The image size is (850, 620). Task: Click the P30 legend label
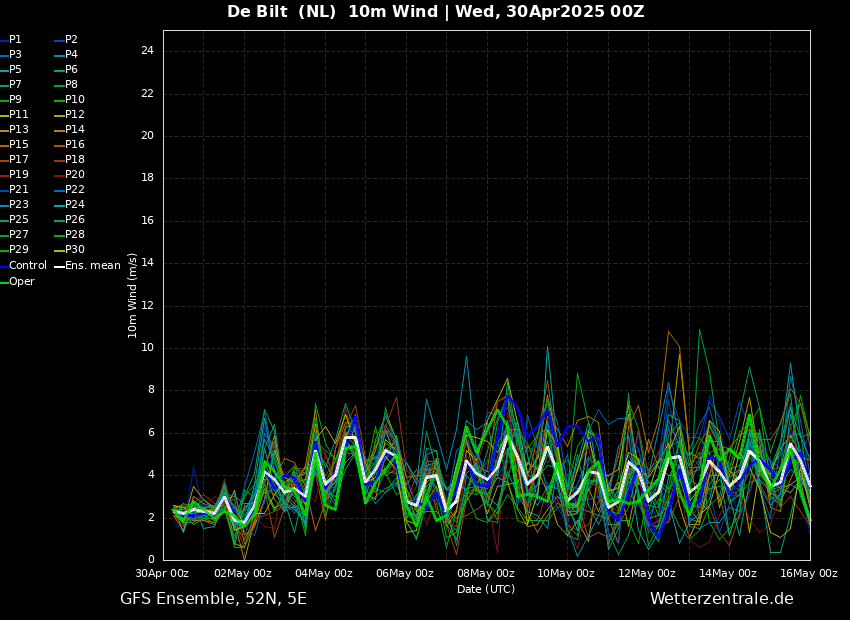tap(75, 250)
